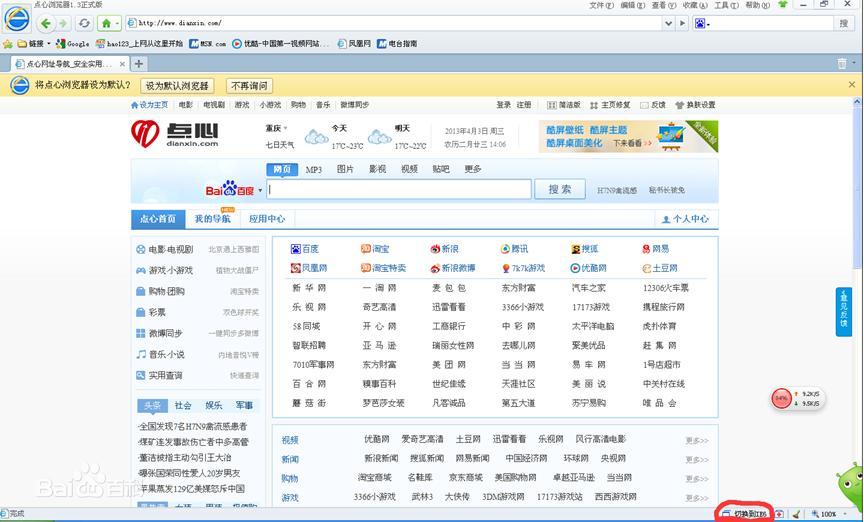This screenshot has height=522, width=864.
Task: Click the Baidu search input field
Action: (x=400, y=189)
